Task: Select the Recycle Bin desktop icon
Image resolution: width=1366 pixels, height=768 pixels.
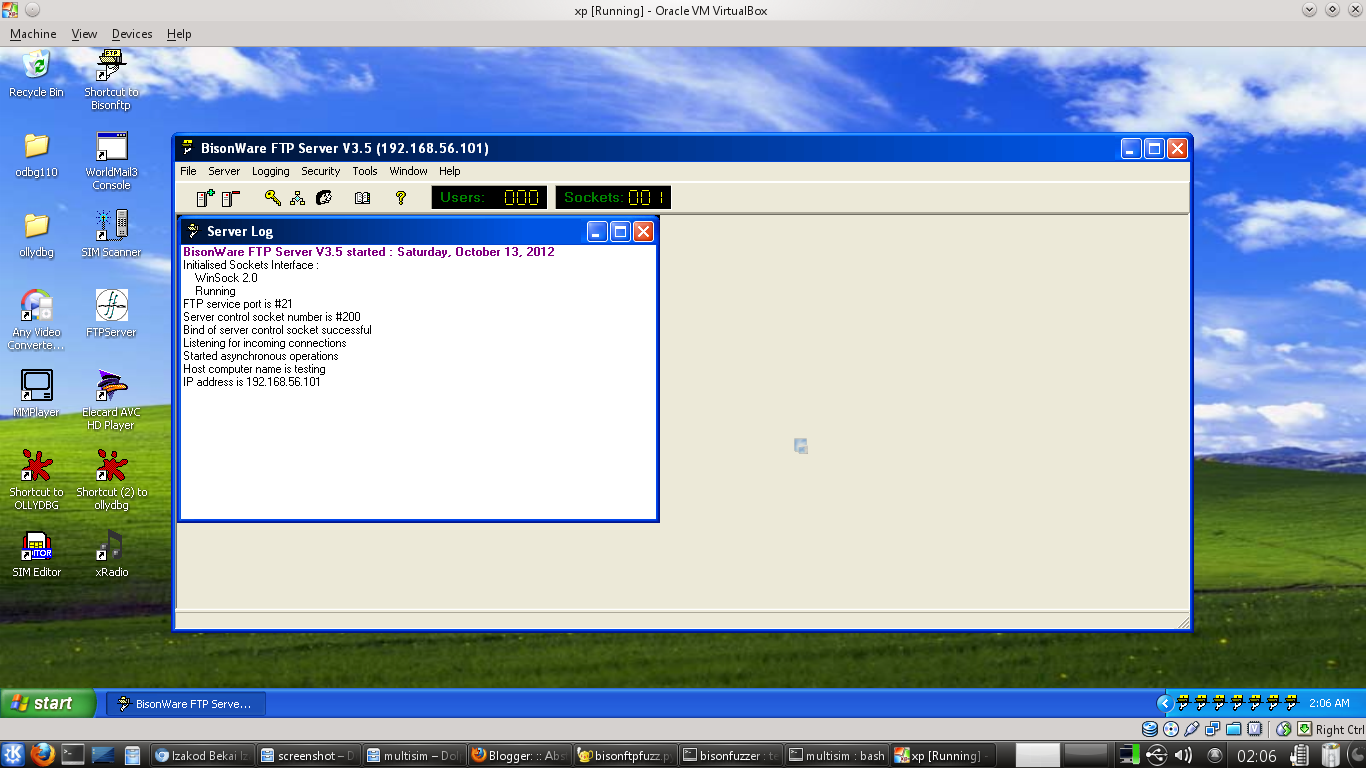Action: click(36, 75)
